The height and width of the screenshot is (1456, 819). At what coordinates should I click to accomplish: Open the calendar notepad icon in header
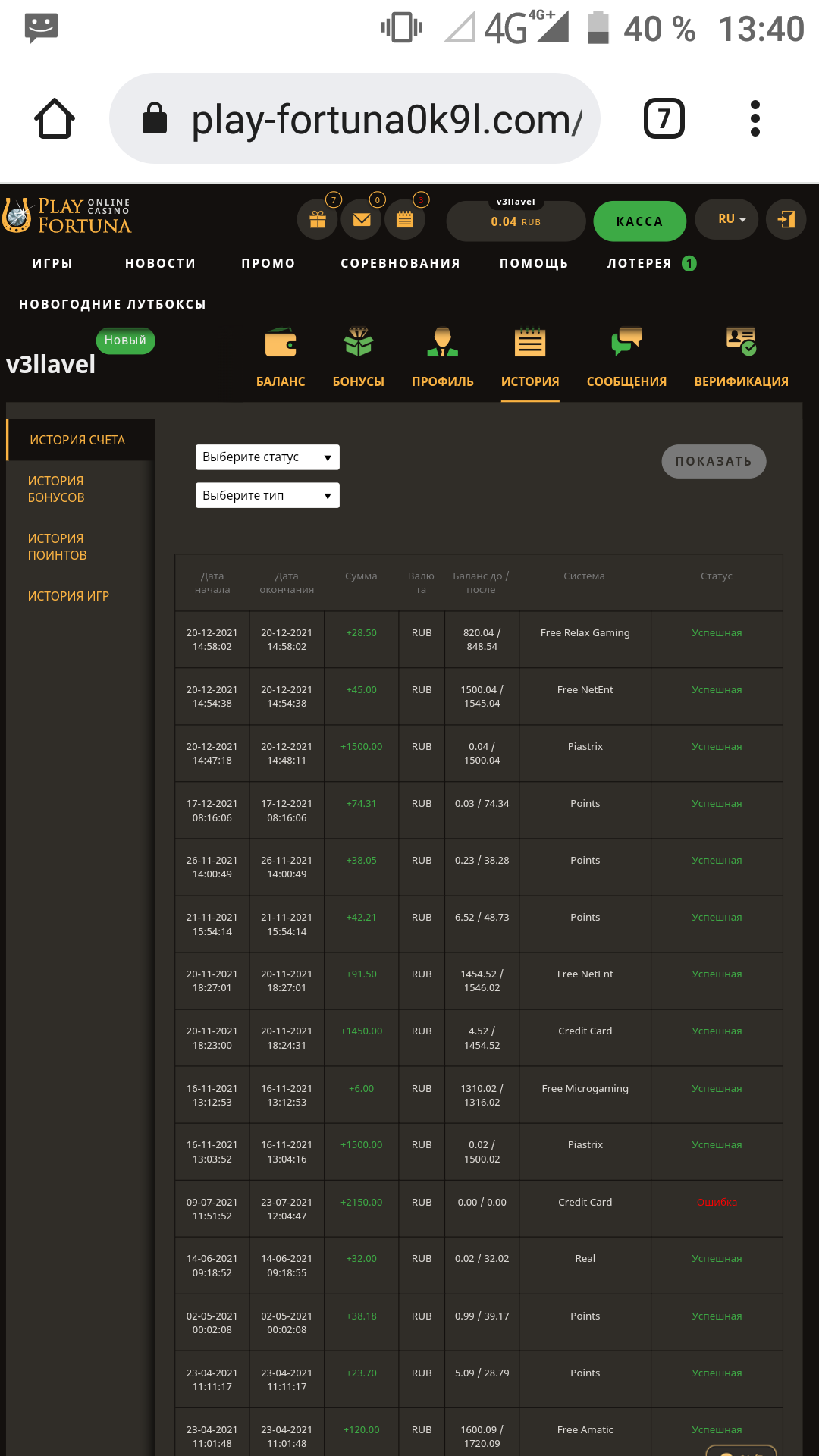tap(405, 220)
